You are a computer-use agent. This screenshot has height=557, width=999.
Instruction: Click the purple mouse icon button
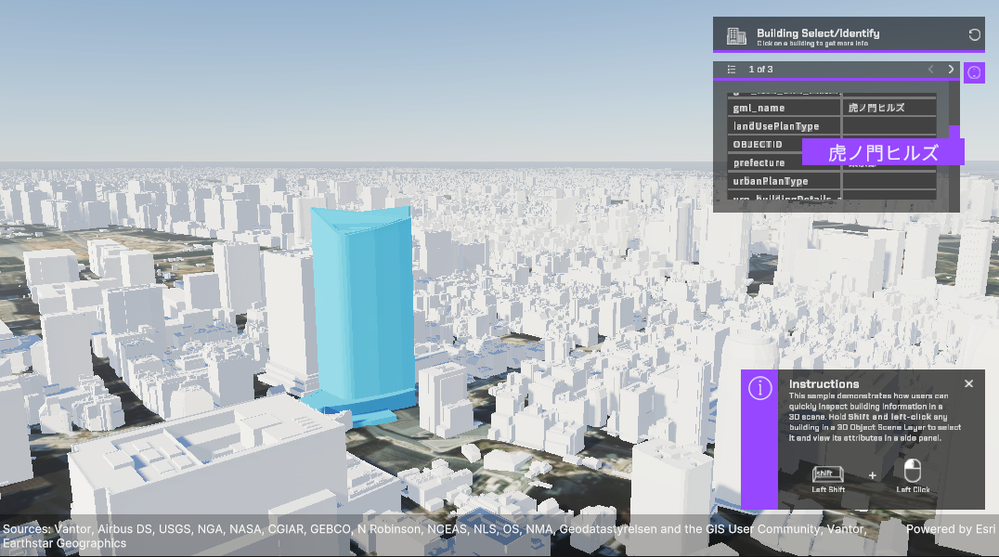point(974,73)
